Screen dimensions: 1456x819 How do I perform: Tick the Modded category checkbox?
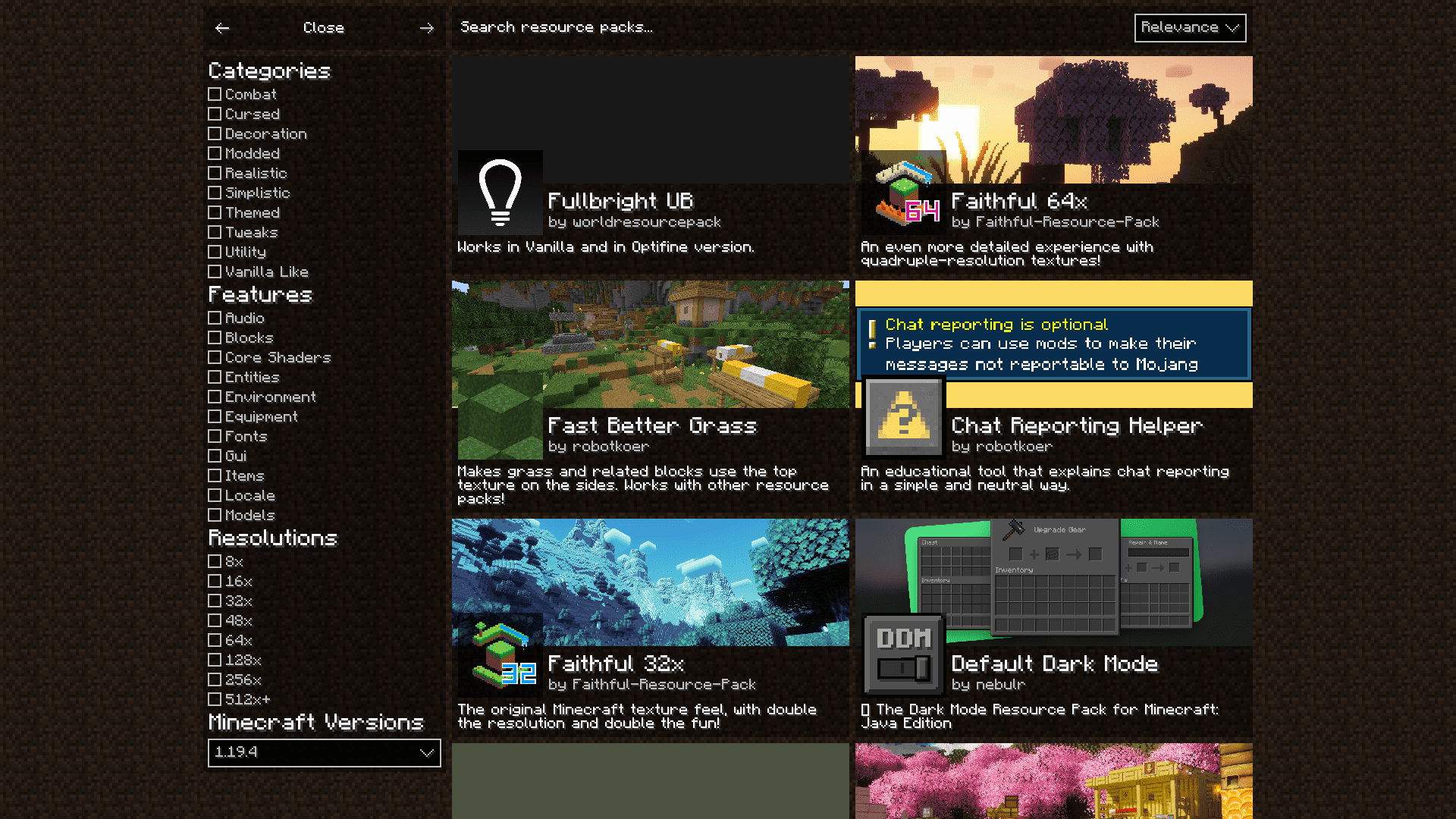click(x=215, y=153)
